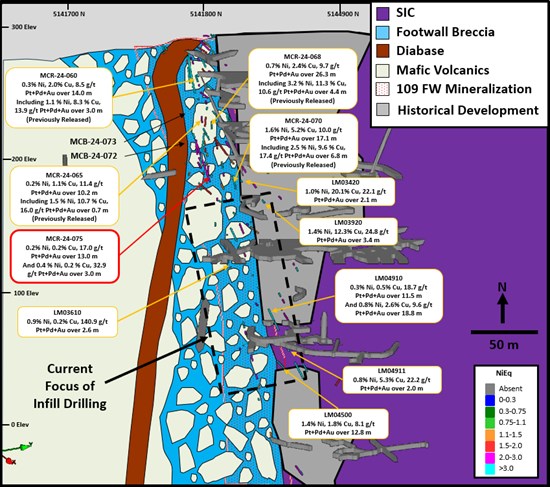The image size is (550, 487).
Task: Click the 50 m scale bar
Action: [504, 332]
